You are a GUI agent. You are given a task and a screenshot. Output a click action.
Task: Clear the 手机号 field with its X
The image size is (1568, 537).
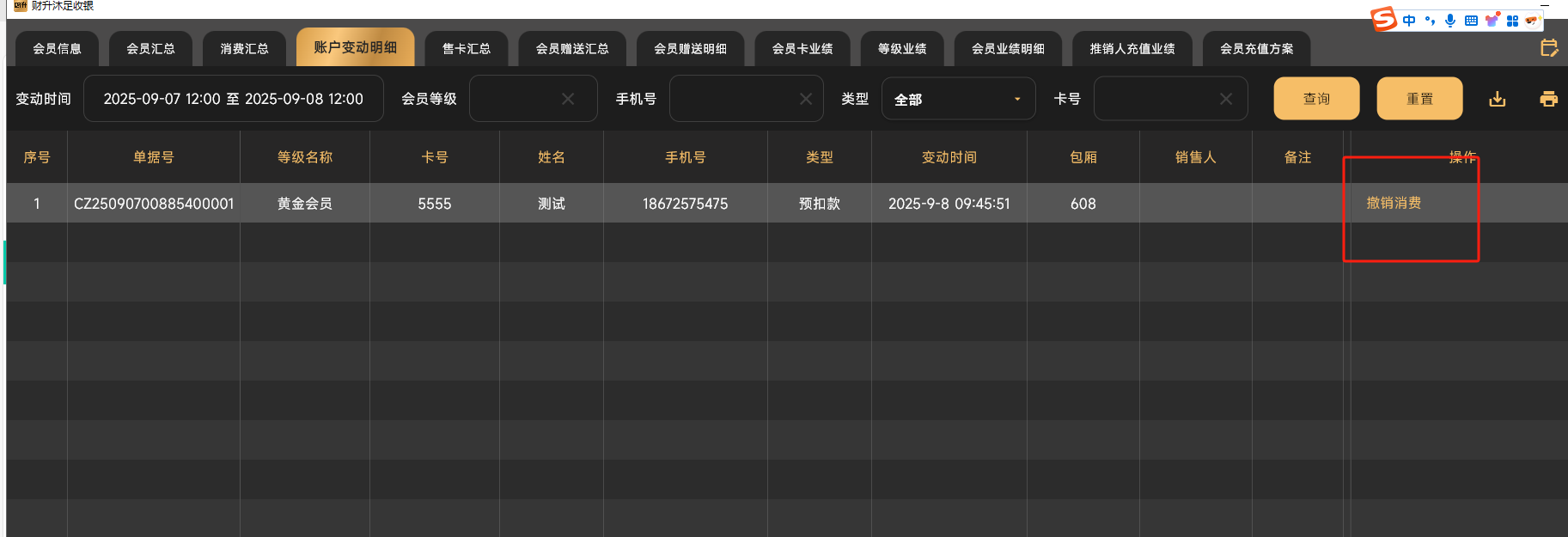[806, 99]
